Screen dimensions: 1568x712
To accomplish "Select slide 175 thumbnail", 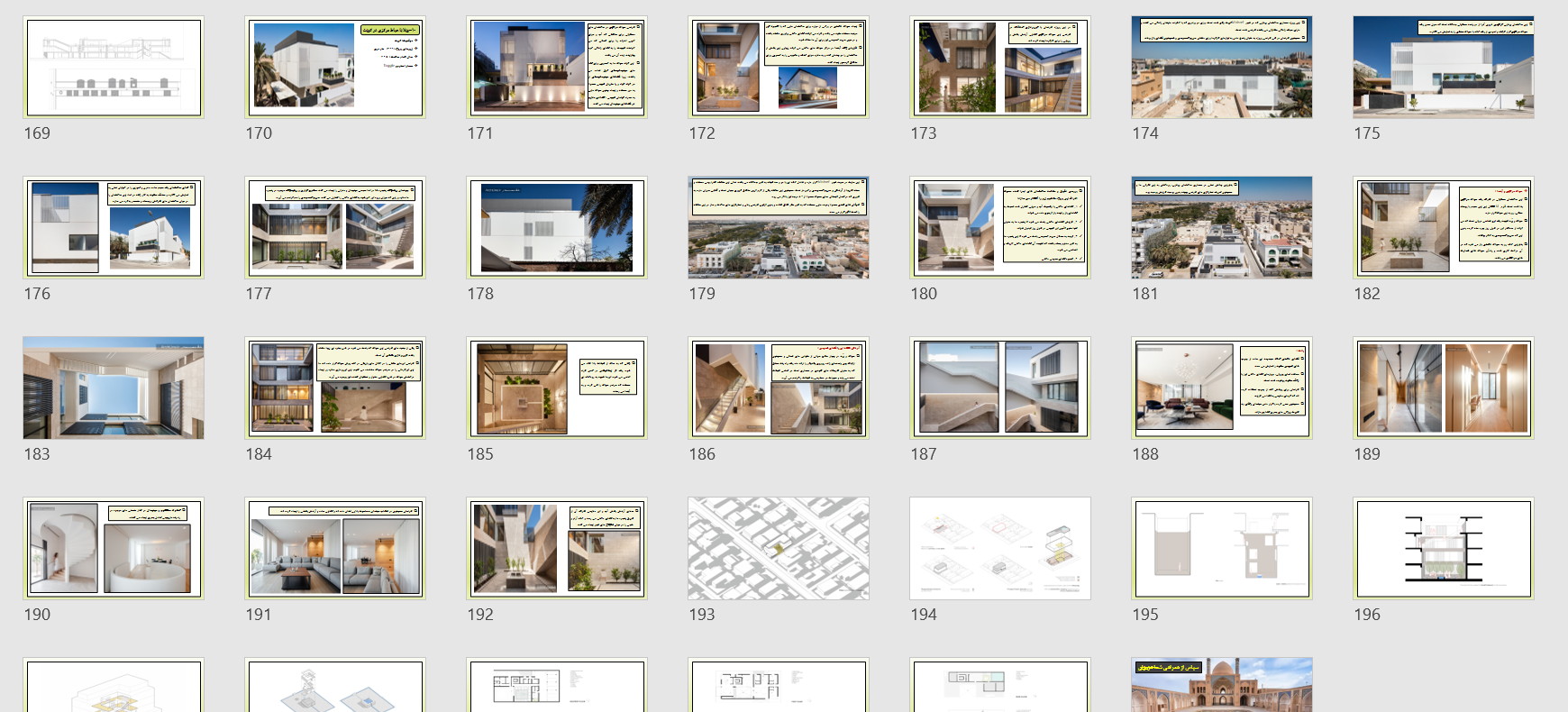I will pos(1444,68).
